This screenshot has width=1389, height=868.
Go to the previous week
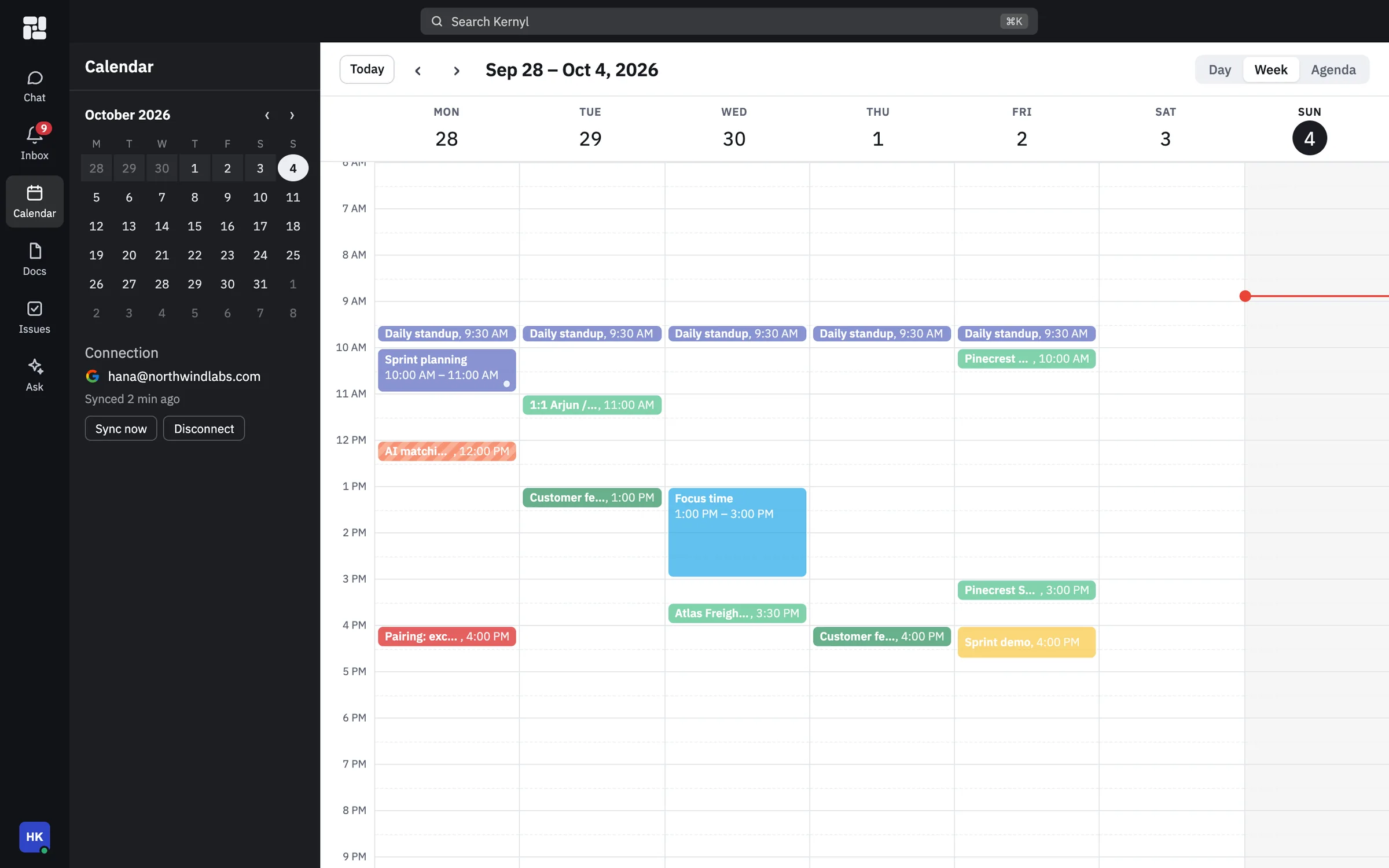(x=418, y=70)
